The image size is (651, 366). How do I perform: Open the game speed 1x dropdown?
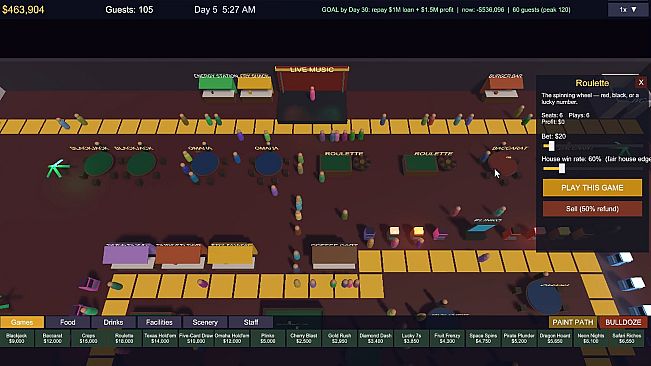[x=628, y=10]
